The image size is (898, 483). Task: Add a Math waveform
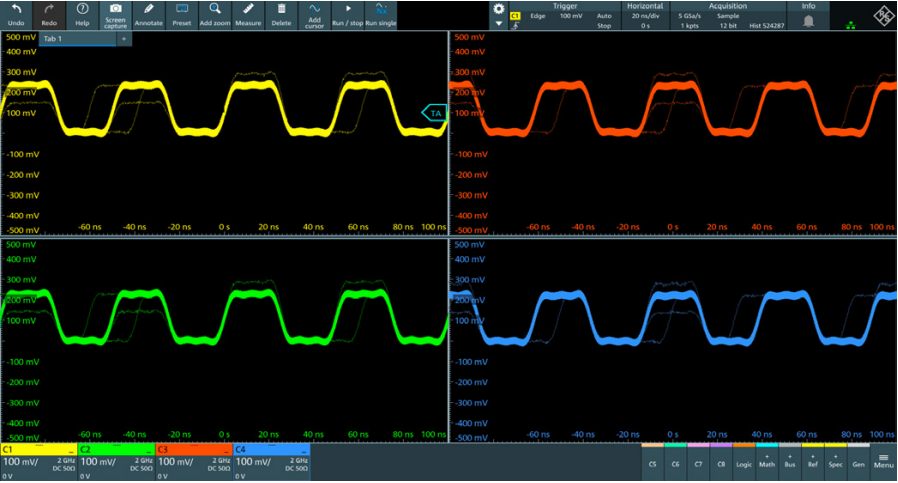(767, 462)
